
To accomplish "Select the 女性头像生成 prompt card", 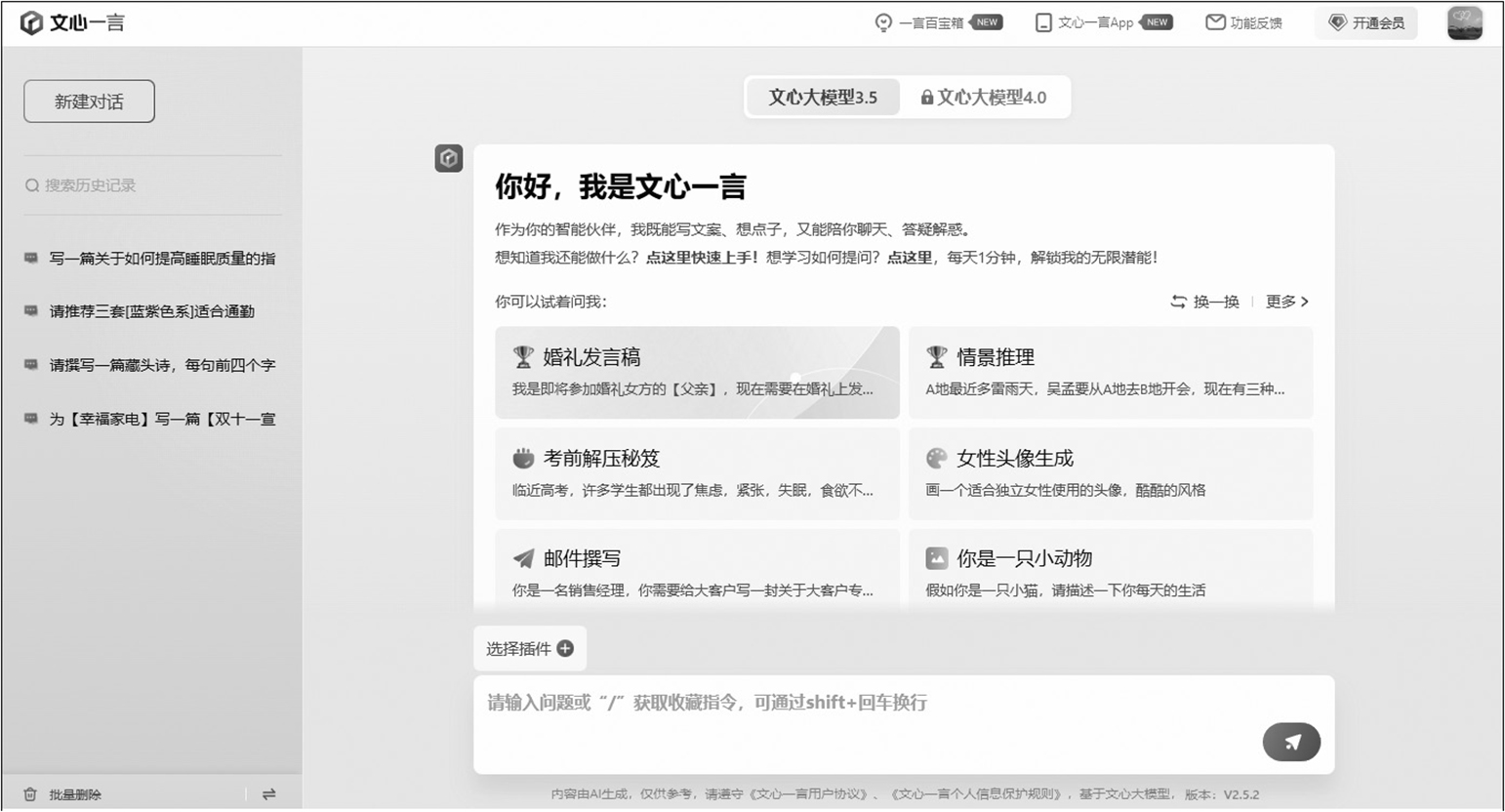I will click(1111, 473).
